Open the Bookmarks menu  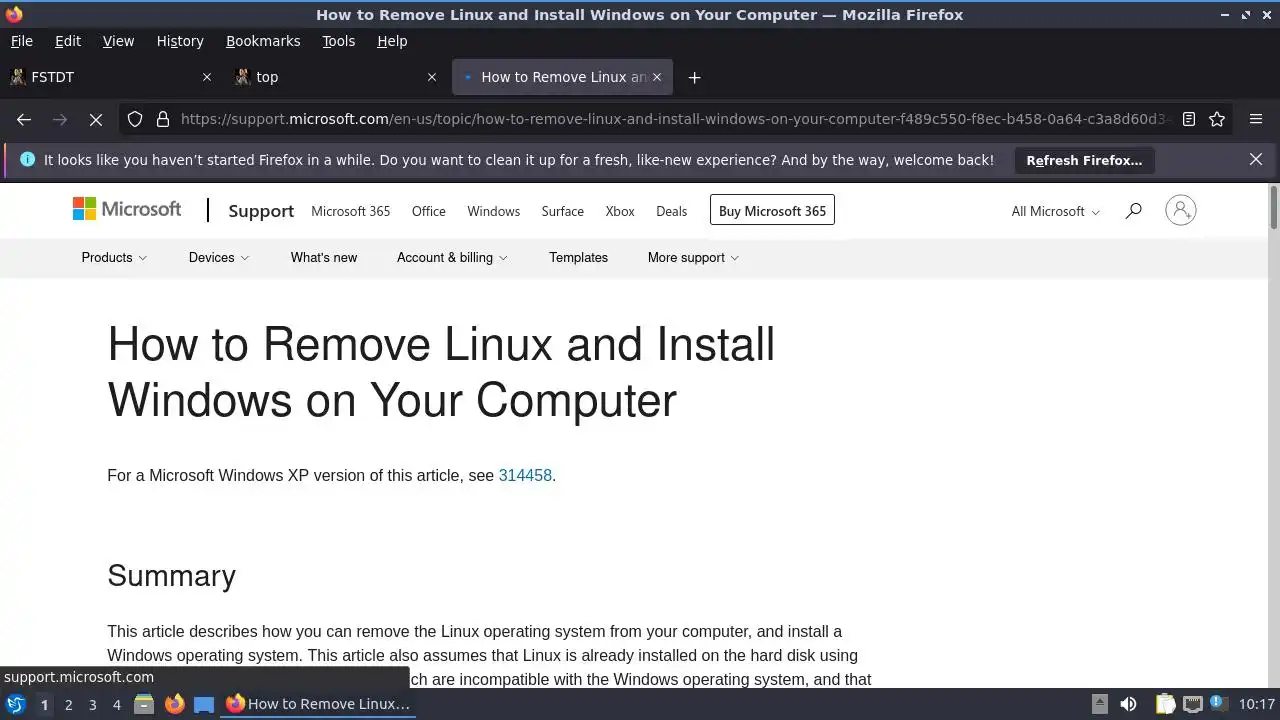[x=263, y=41]
